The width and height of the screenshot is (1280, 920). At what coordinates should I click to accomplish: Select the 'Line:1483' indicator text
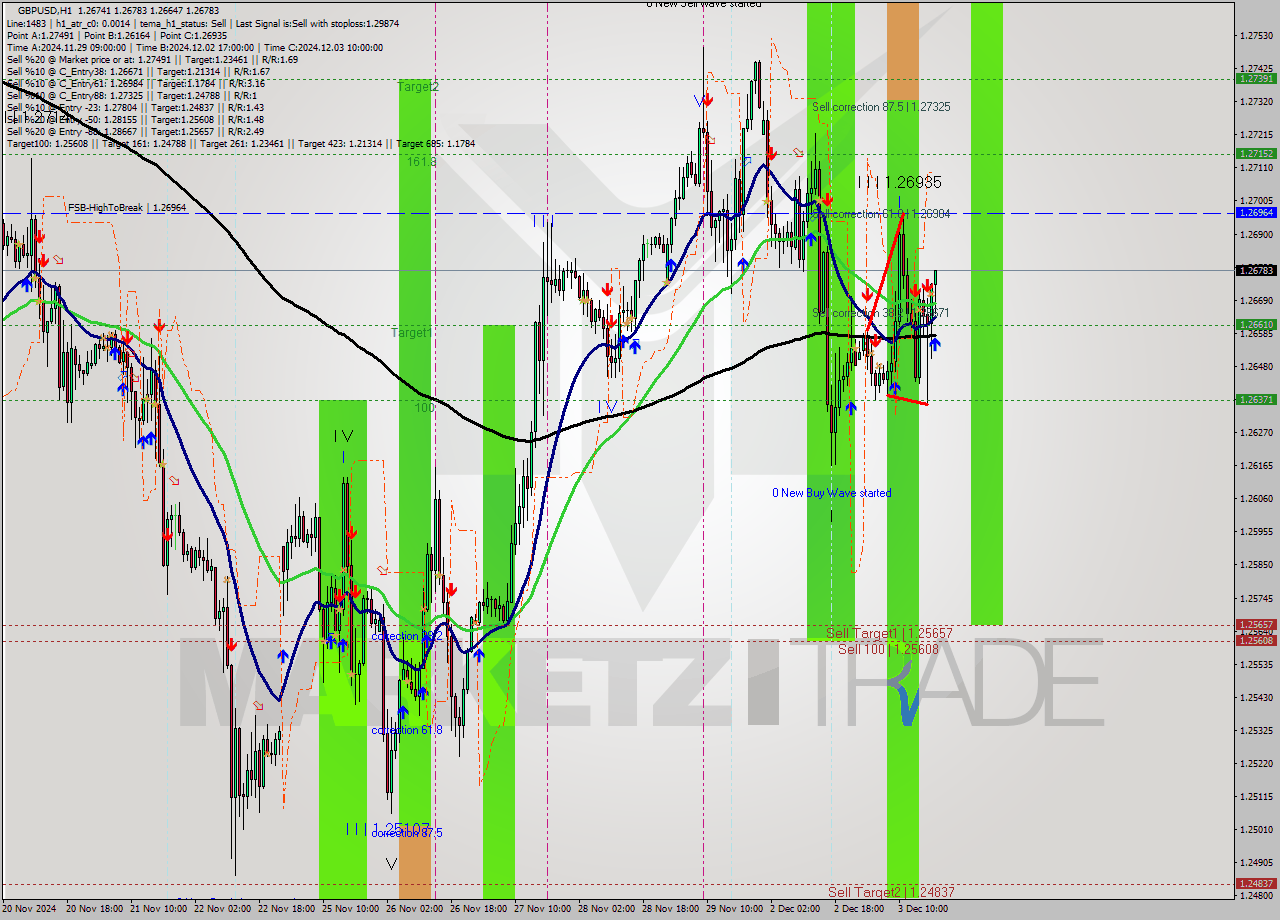26,22
